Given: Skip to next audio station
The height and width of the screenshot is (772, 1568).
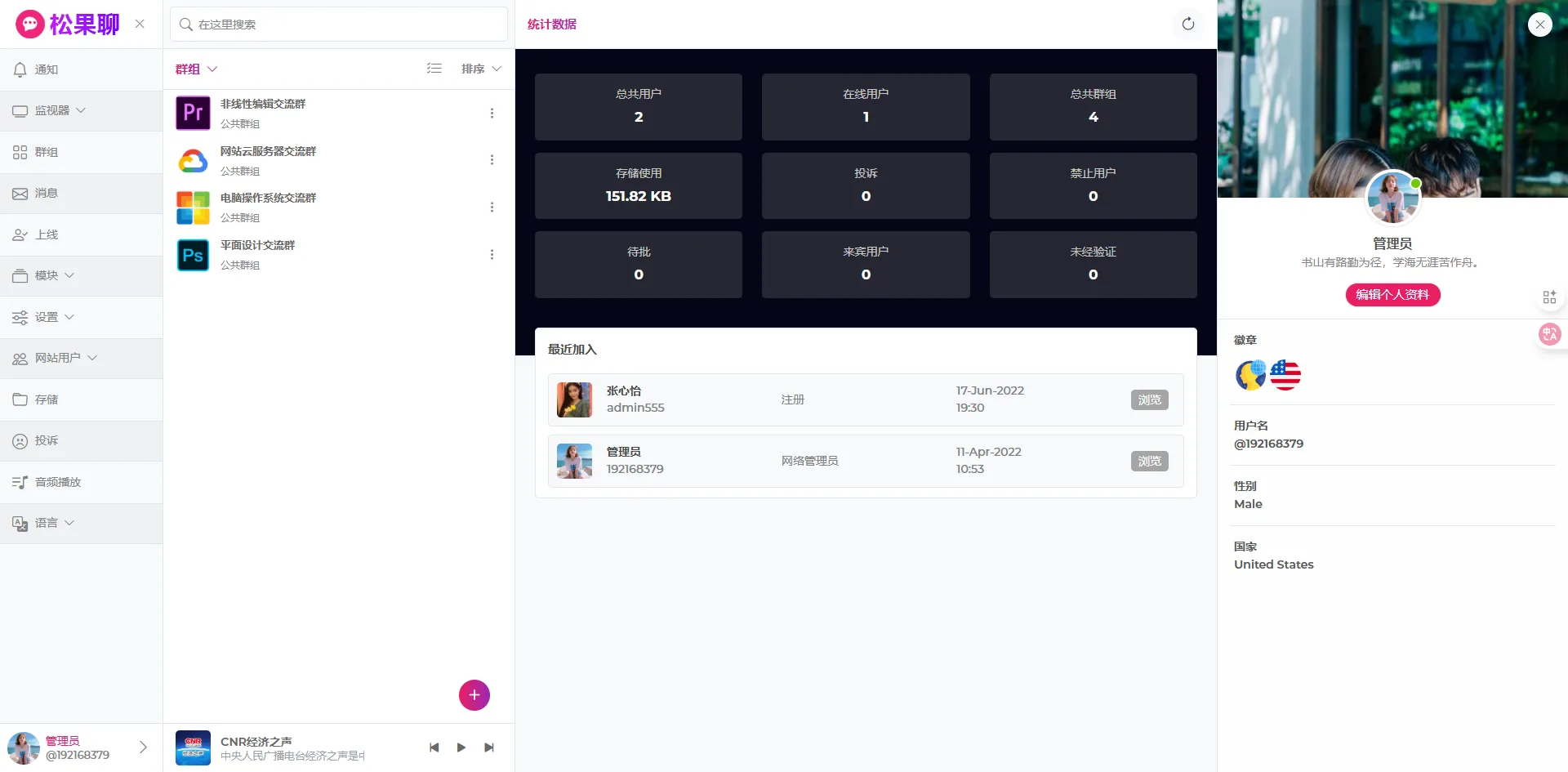Looking at the screenshot, I should pos(489,747).
